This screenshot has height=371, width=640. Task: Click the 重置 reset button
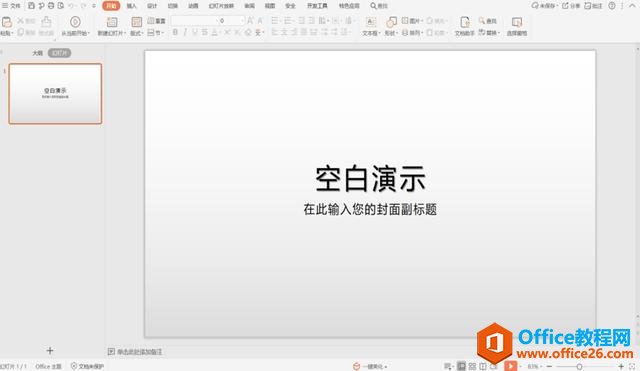click(156, 20)
